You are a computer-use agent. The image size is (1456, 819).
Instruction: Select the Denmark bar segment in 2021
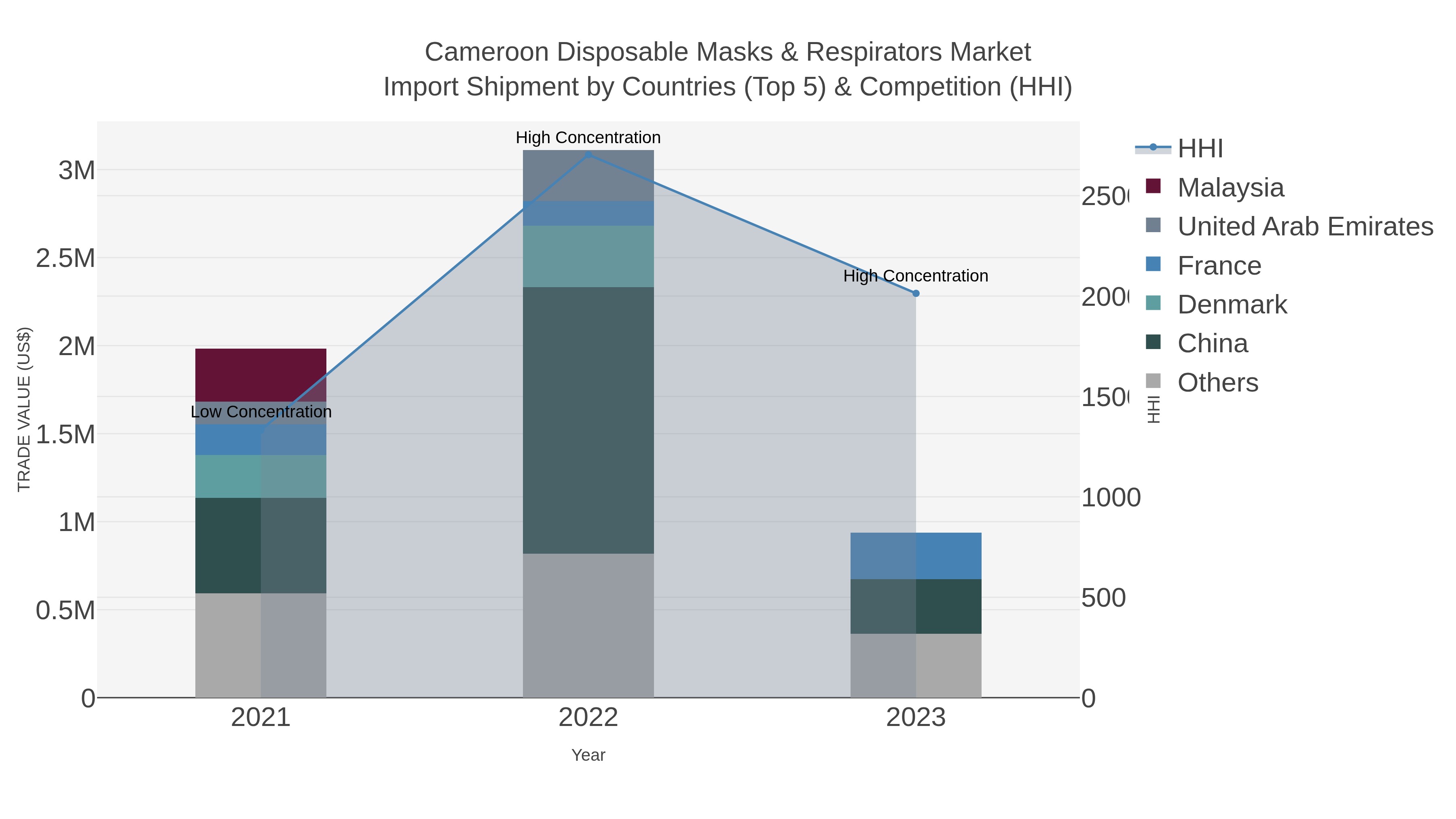[x=260, y=476]
